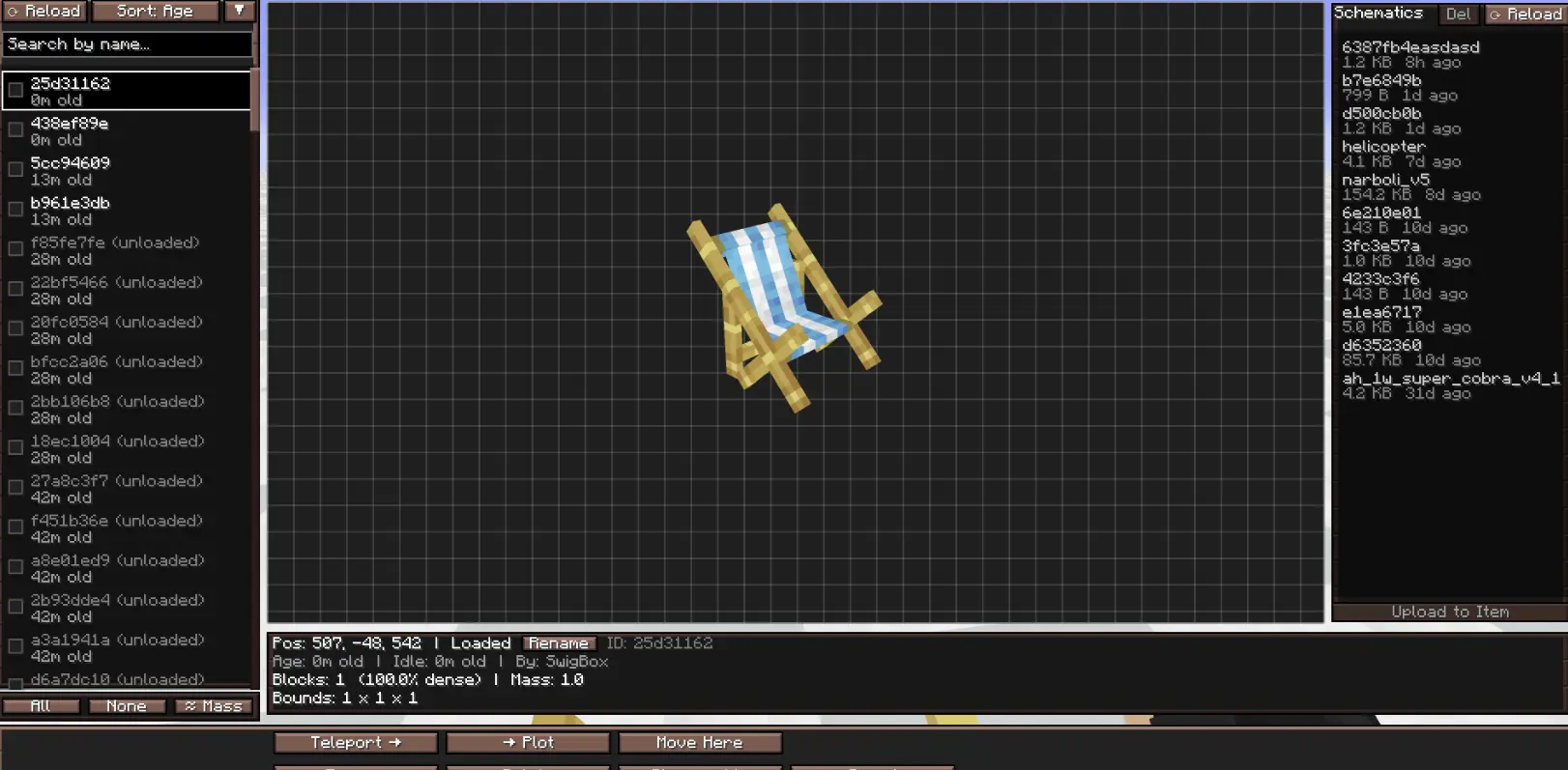
Task: Click the Move Here button
Action: tap(700, 742)
